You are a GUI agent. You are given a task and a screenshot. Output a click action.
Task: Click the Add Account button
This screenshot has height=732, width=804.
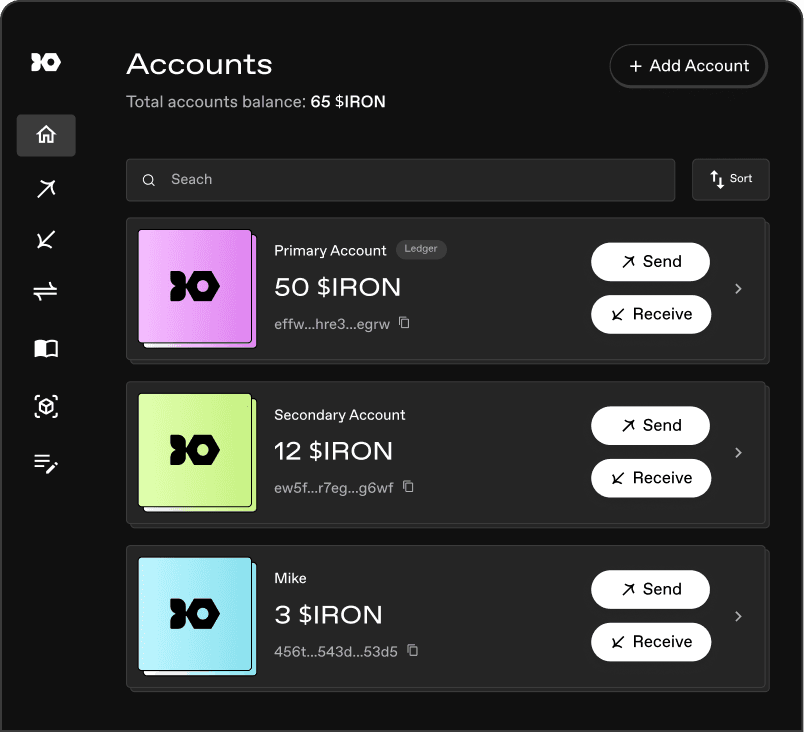(688, 66)
